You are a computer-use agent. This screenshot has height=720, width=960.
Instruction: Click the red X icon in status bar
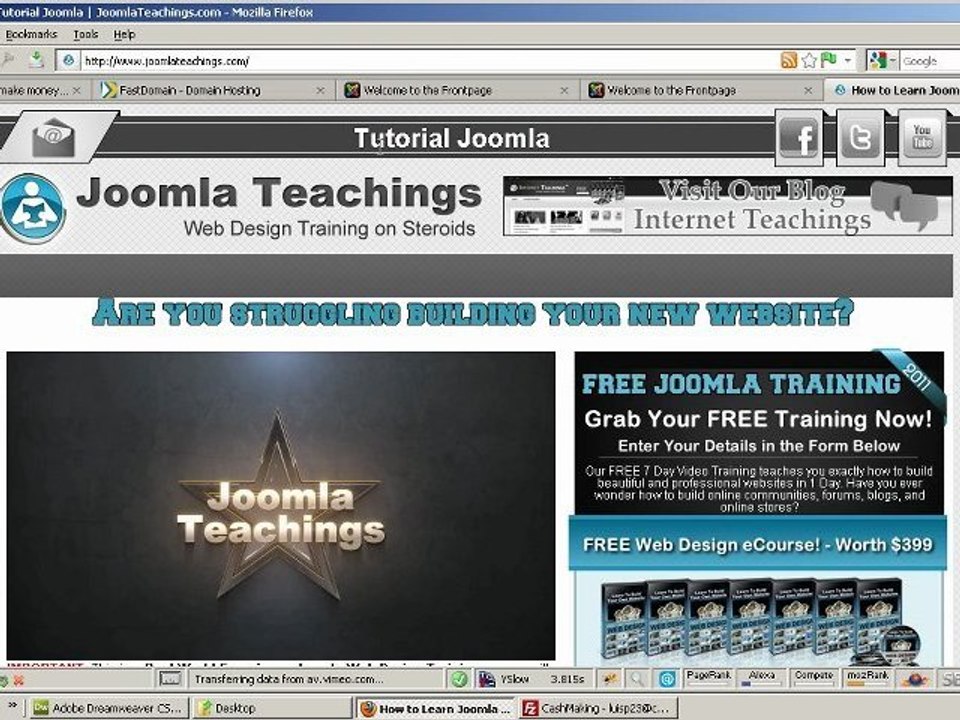click(18, 680)
